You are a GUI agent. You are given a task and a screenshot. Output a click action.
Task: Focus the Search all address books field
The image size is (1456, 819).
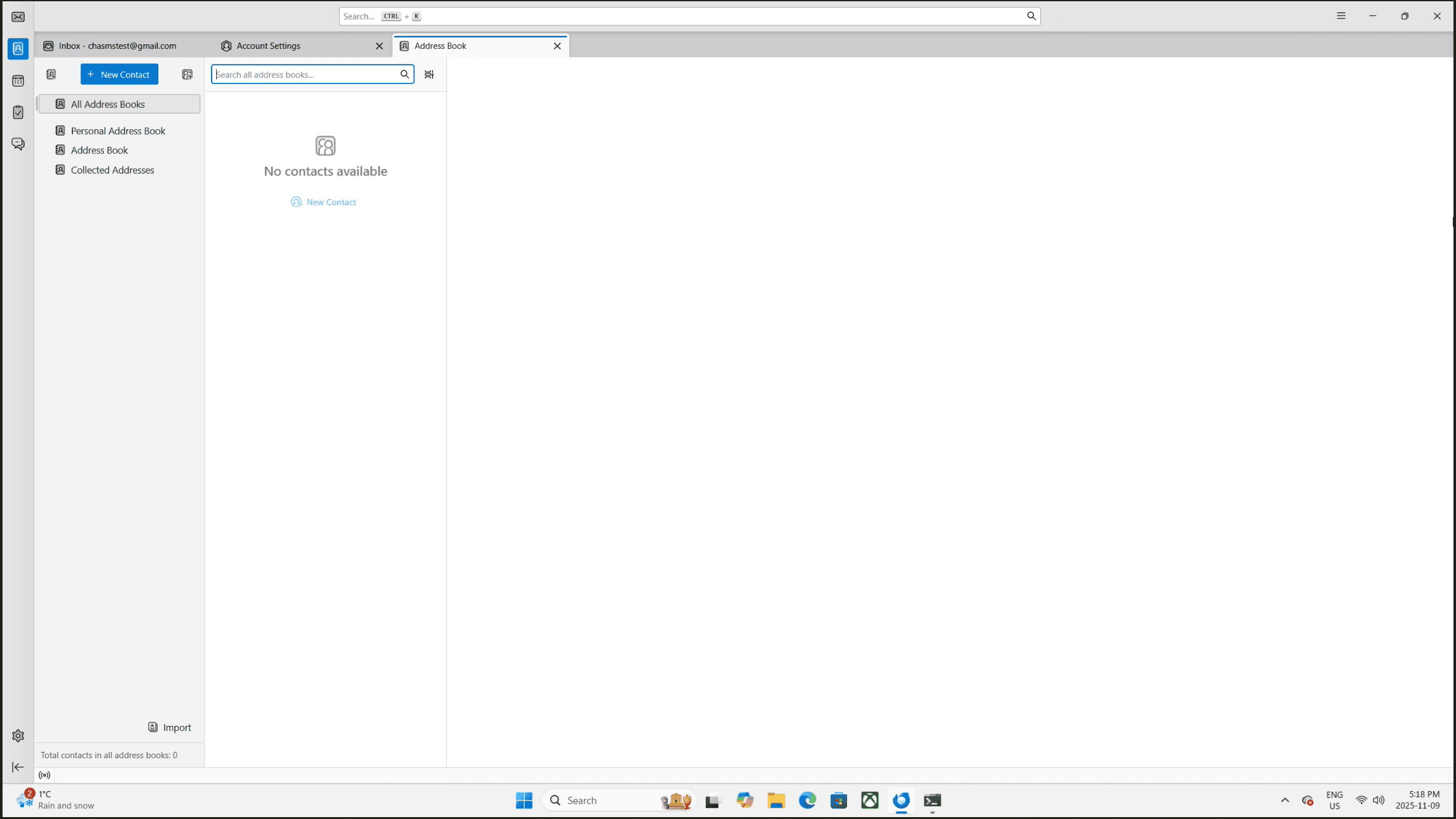304,74
